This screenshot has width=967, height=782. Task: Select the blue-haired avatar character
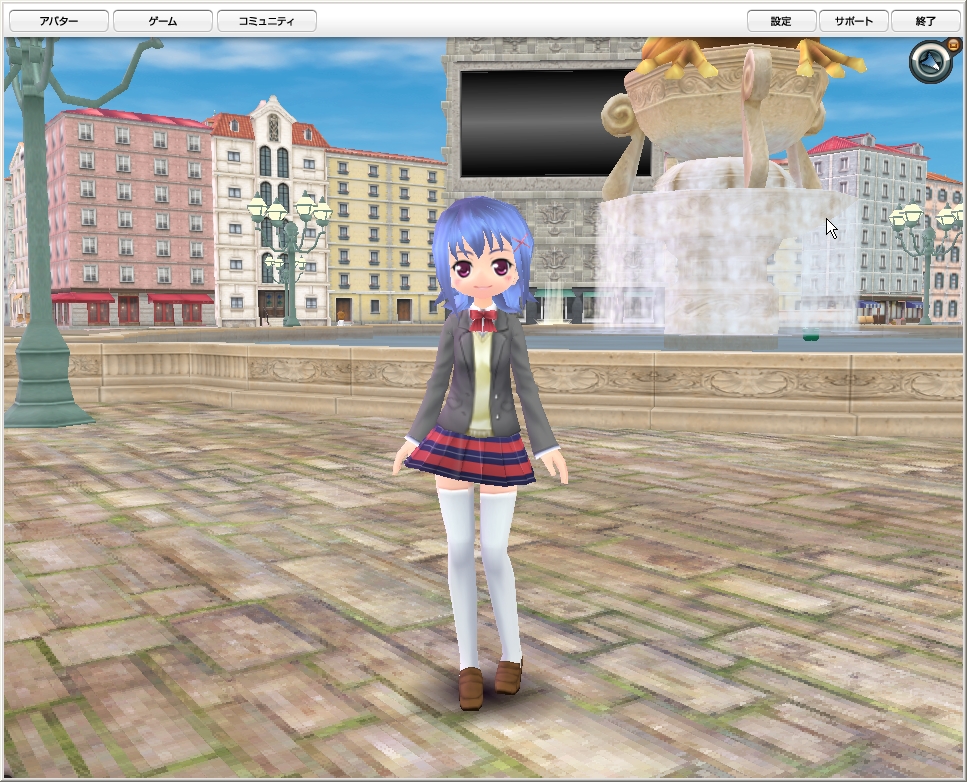coord(480,453)
